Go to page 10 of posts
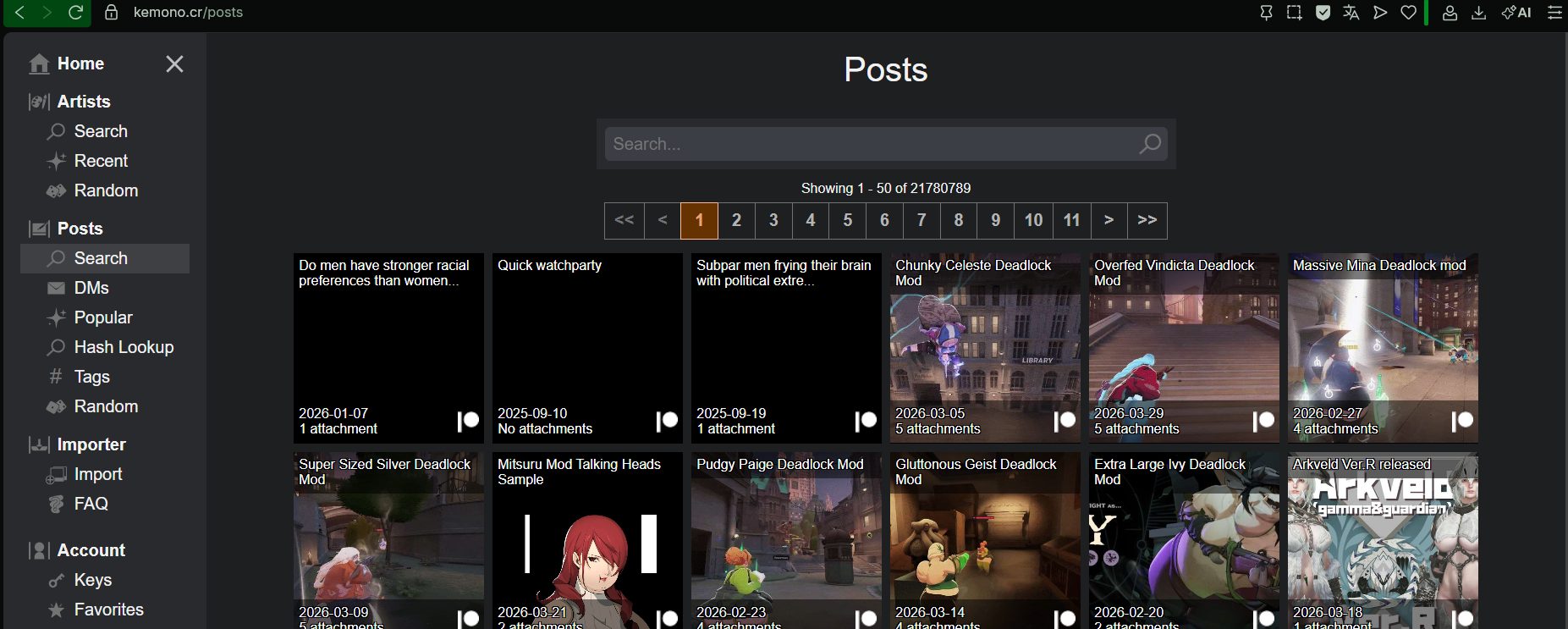 [1034, 221]
